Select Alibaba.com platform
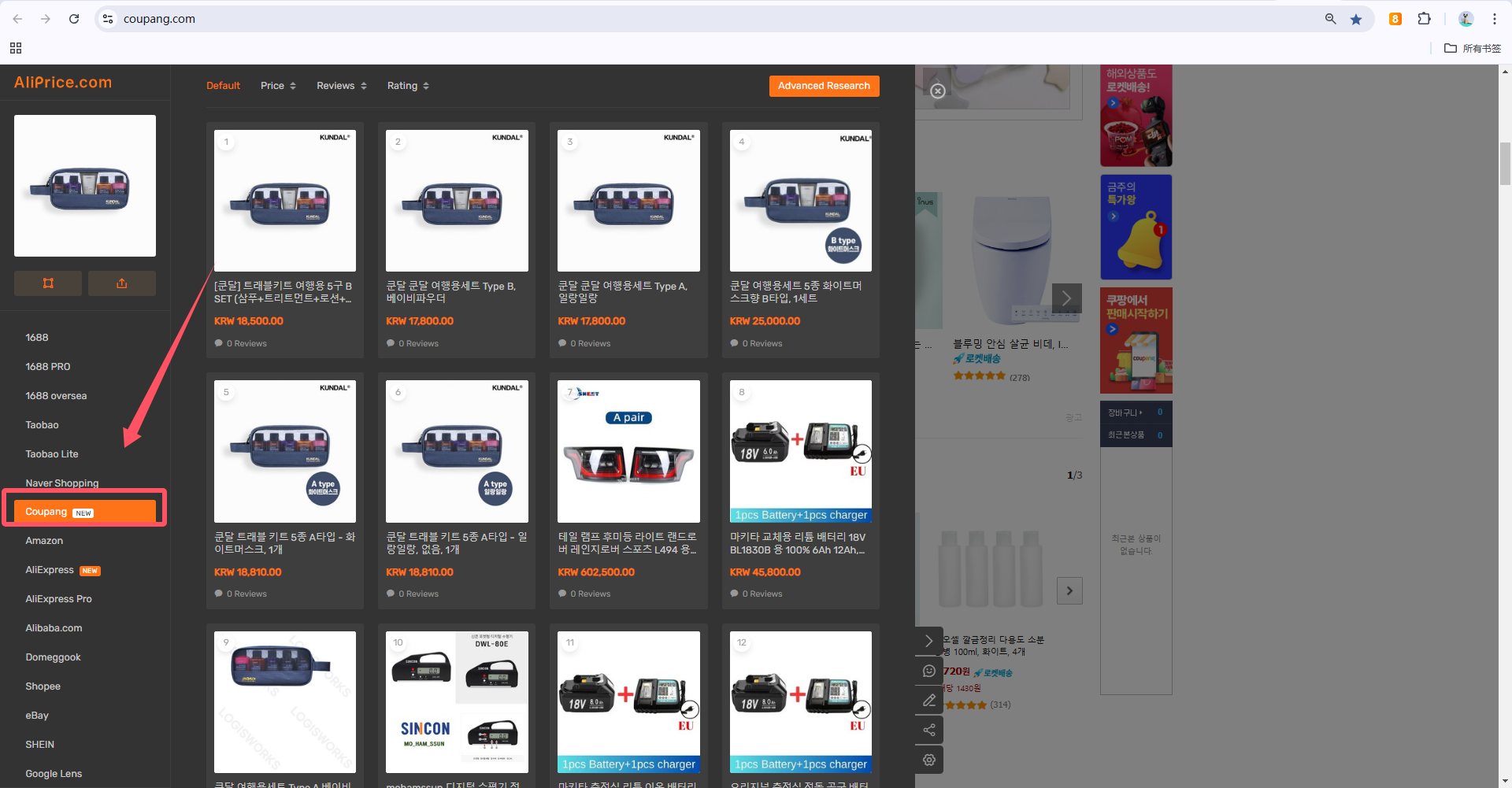Image resolution: width=1512 pixels, height=788 pixels. click(54, 628)
